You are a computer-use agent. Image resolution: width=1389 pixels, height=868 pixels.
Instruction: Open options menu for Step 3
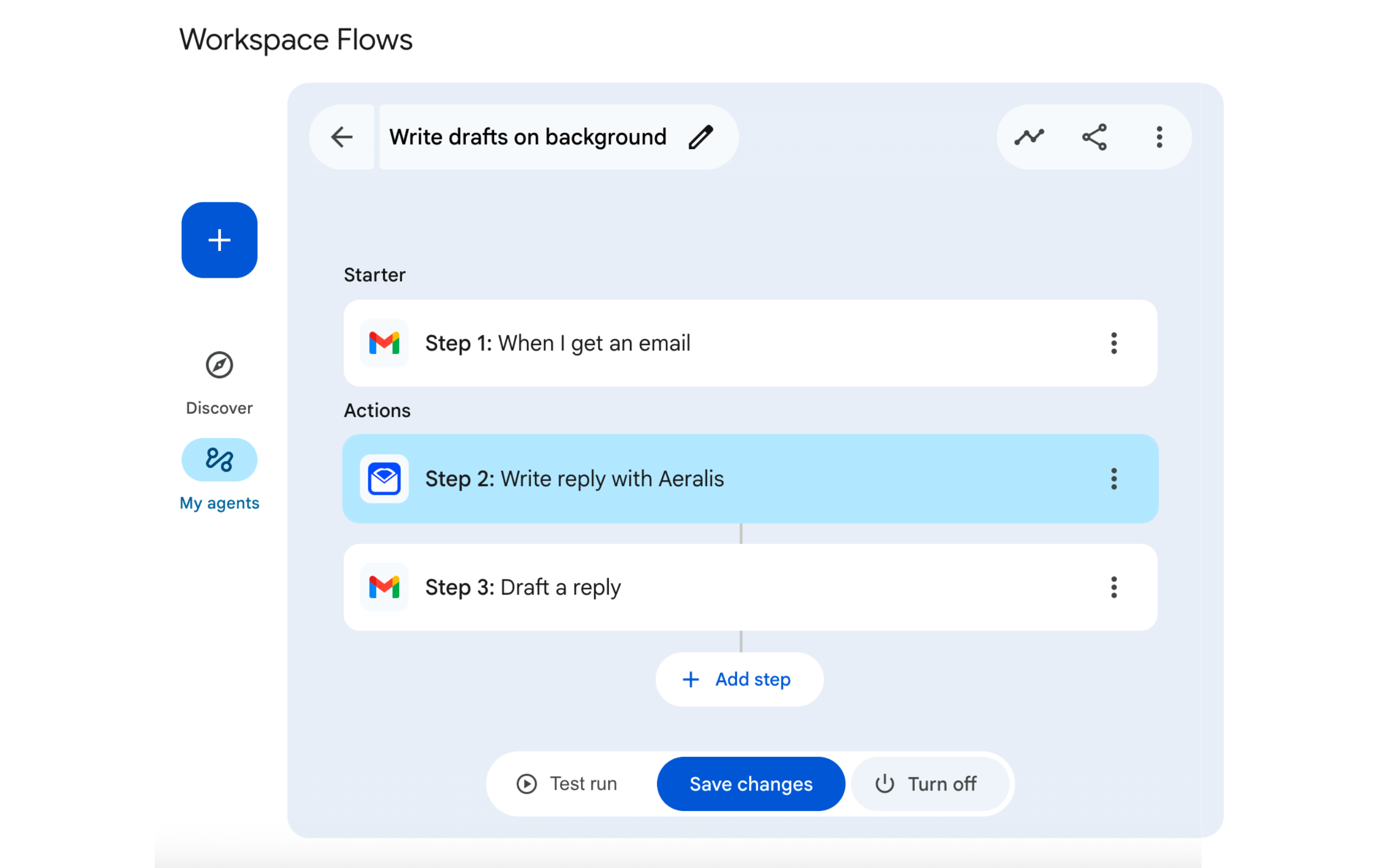(x=1113, y=586)
